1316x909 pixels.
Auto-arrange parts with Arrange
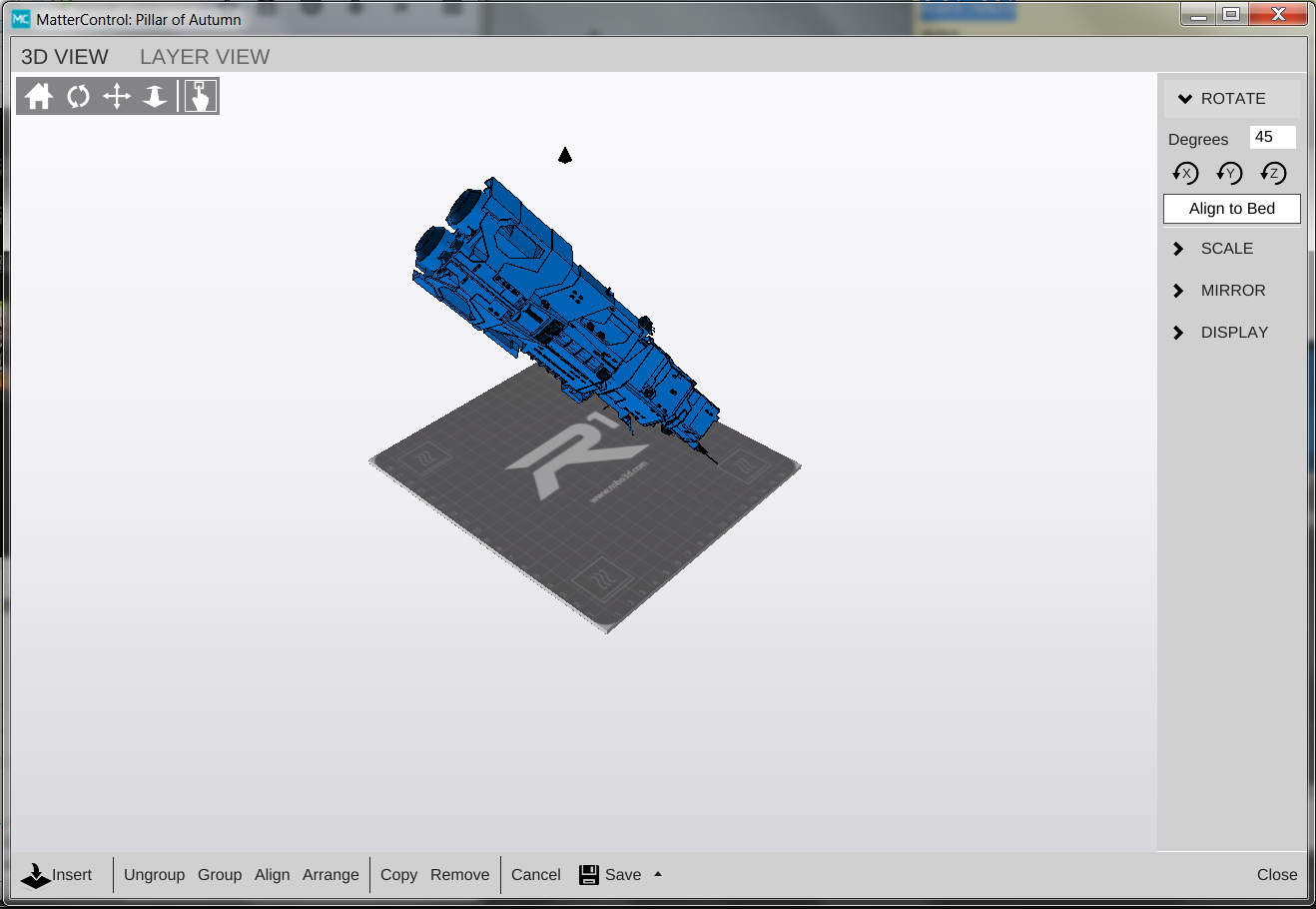click(x=330, y=875)
